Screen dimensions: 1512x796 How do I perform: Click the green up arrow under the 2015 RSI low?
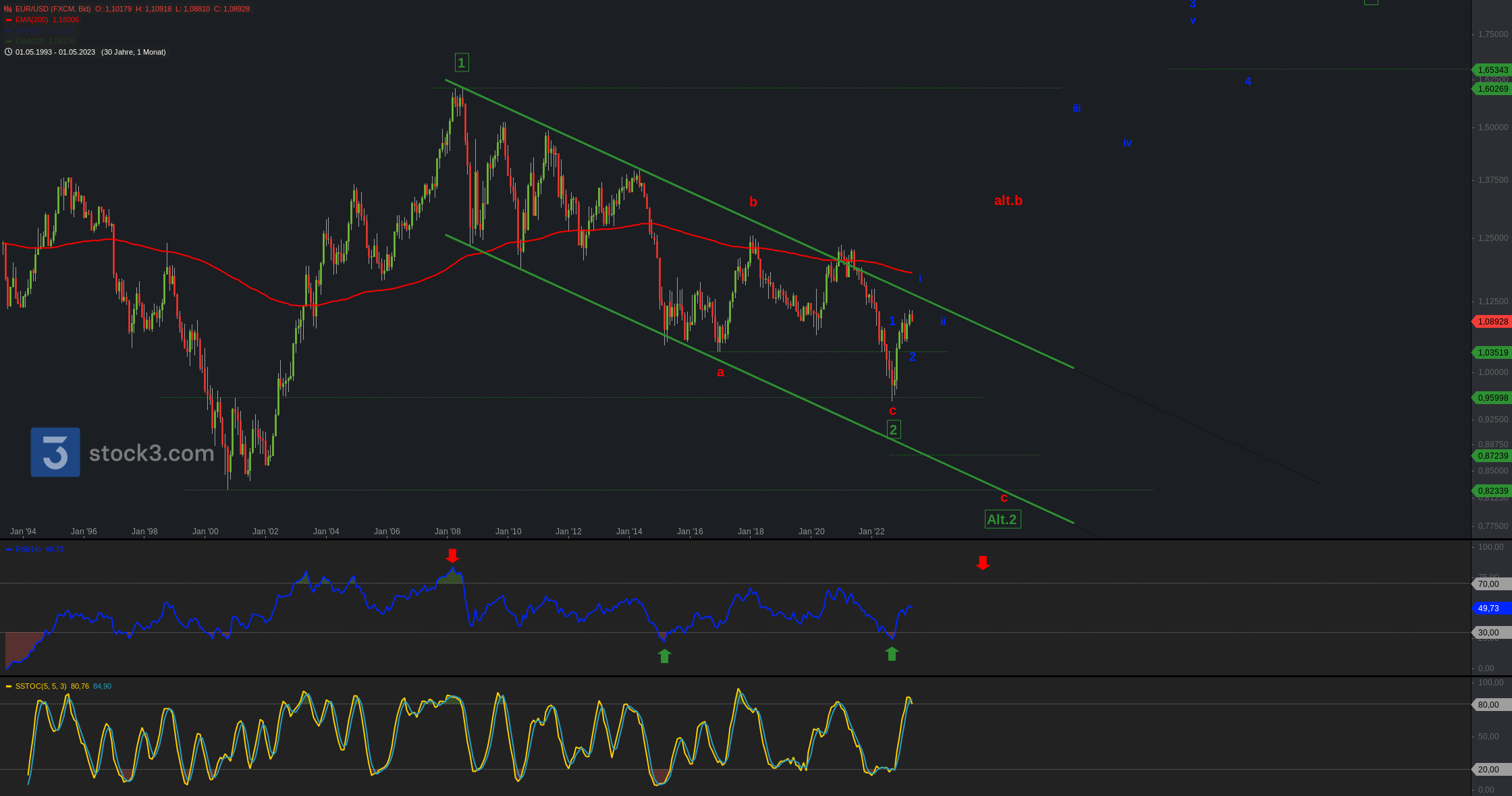664,656
